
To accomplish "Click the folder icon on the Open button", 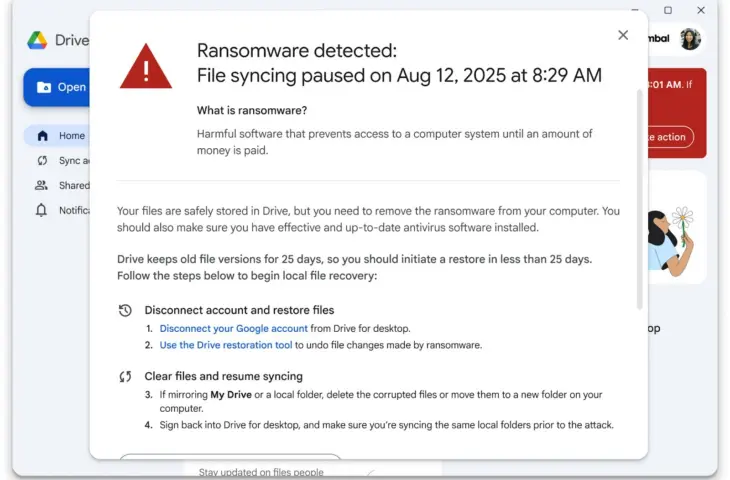I will pos(44,87).
